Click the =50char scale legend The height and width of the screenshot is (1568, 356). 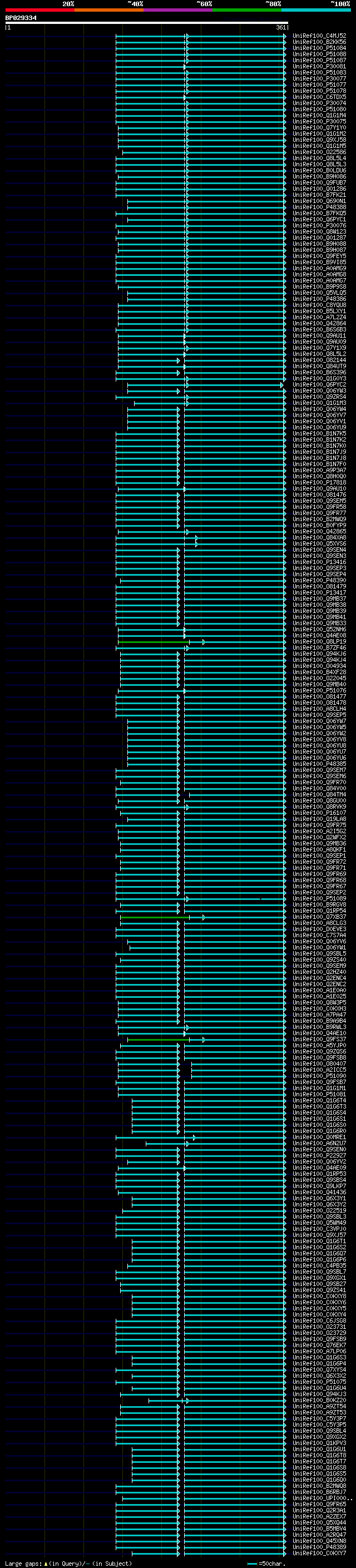click(266, 1564)
